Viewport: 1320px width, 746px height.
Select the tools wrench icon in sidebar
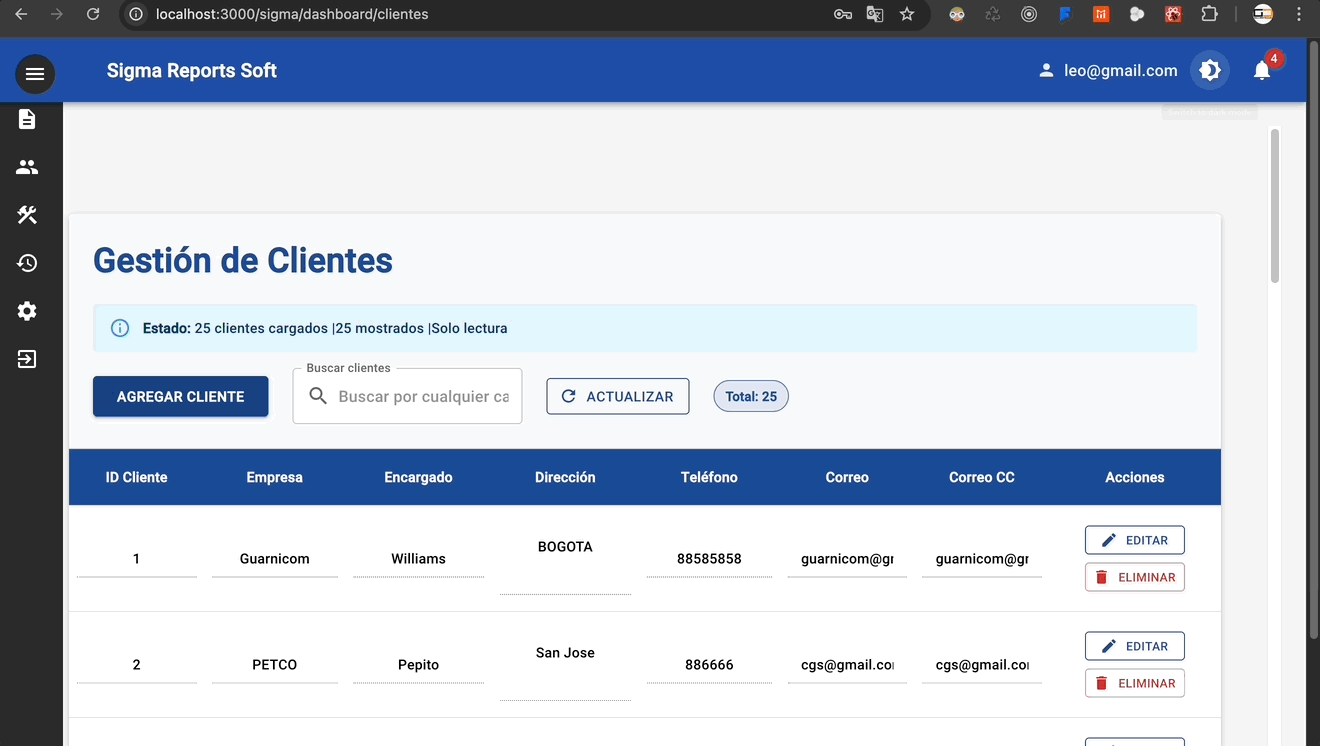(x=27, y=215)
